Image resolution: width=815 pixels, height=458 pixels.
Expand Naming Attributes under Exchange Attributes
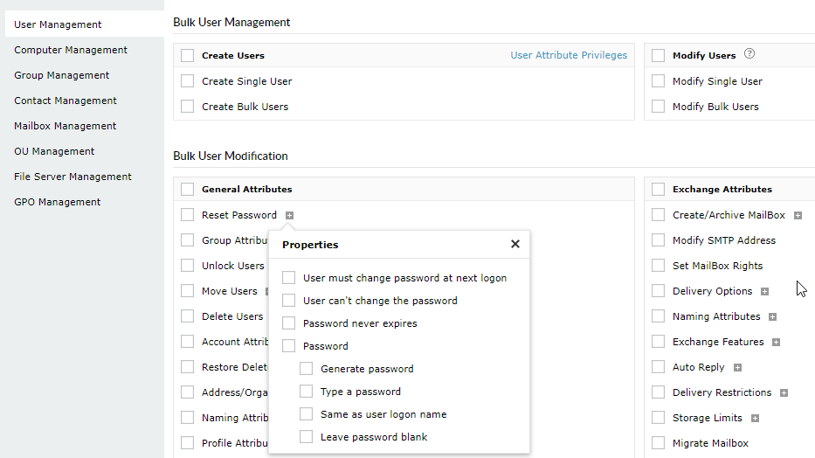coord(773,317)
